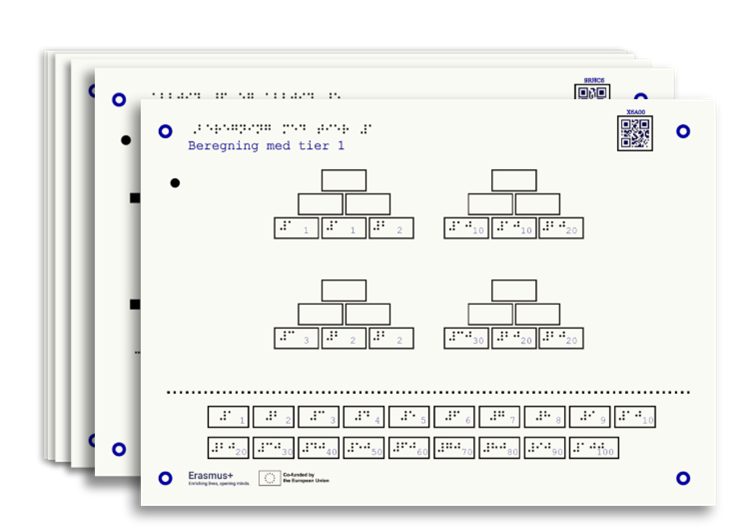Click the empty top box of the 3-2-2 pyramid
This screenshot has width=746, height=527.
pyautogui.click(x=344, y=291)
